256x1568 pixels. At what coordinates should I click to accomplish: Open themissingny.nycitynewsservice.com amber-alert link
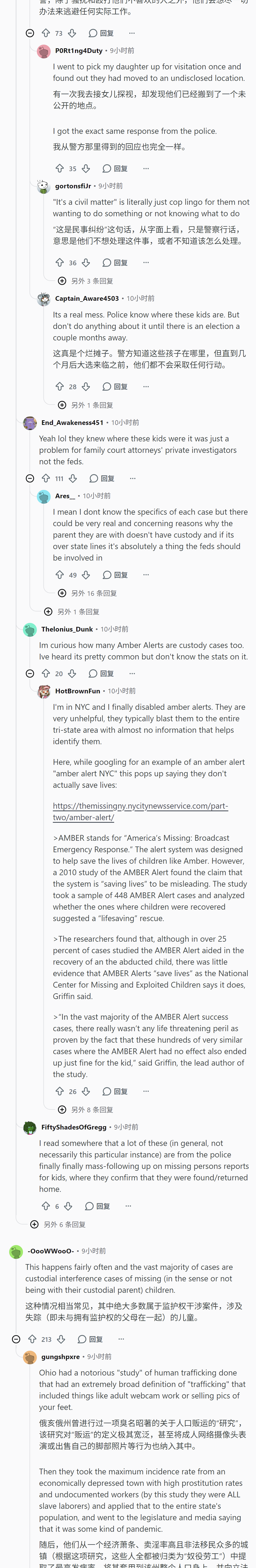point(140,812)
